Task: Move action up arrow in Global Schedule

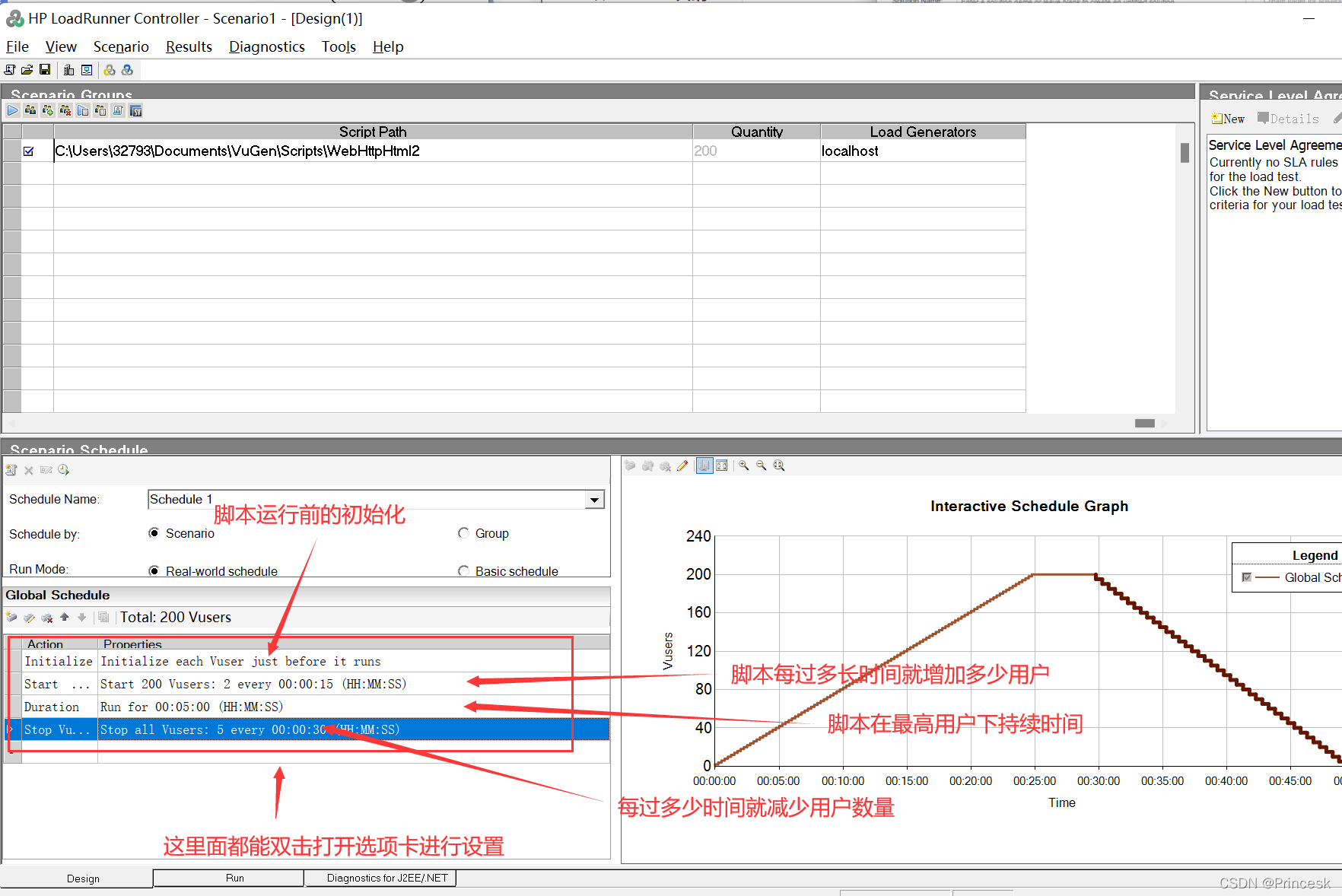Action: pyautogui.click(x=65, y=617)
